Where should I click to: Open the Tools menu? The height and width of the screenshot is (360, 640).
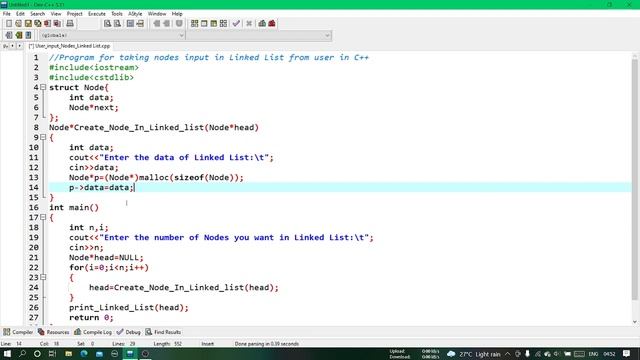[117, 14]
